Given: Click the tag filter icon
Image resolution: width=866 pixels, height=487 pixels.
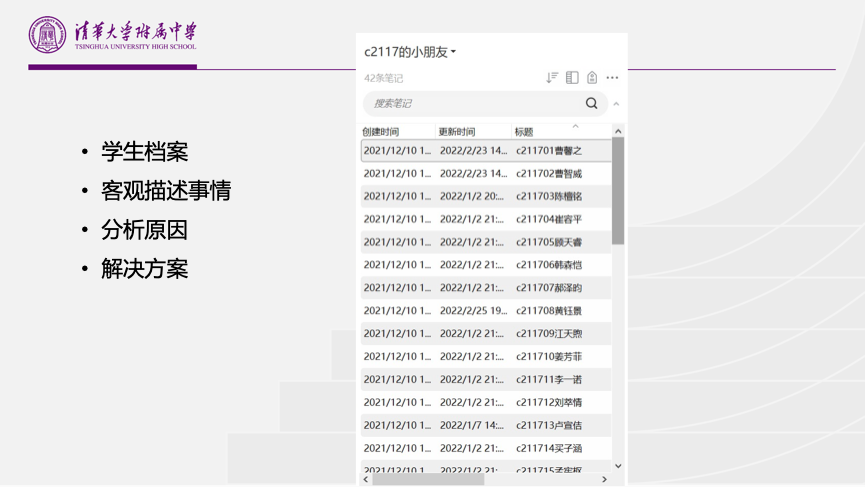Looking at the screenshot, I should coord(592,78).
